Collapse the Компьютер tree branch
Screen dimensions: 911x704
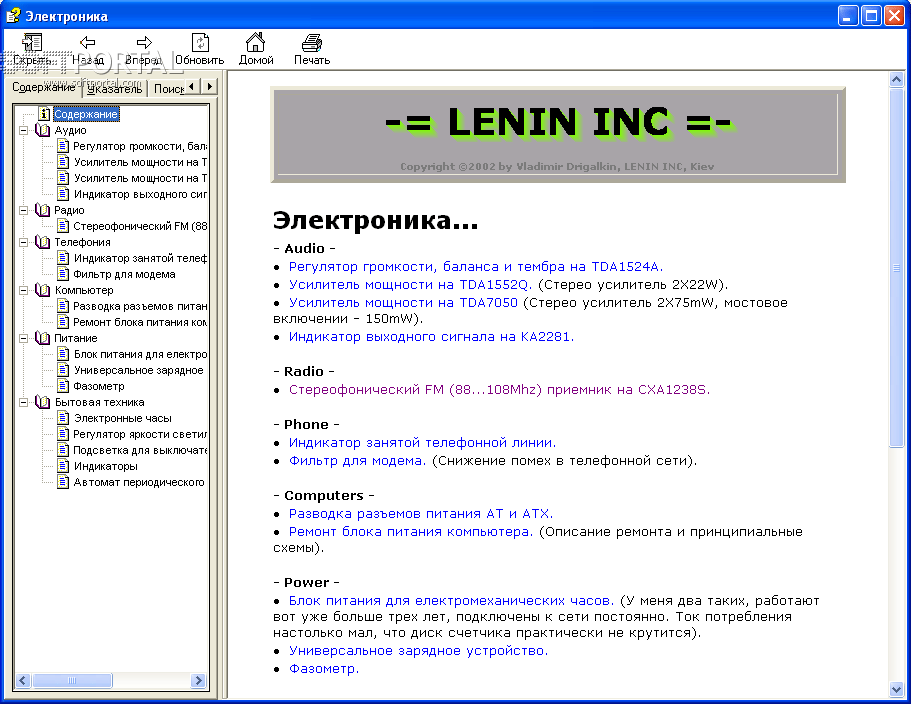(x=23, y=290)
